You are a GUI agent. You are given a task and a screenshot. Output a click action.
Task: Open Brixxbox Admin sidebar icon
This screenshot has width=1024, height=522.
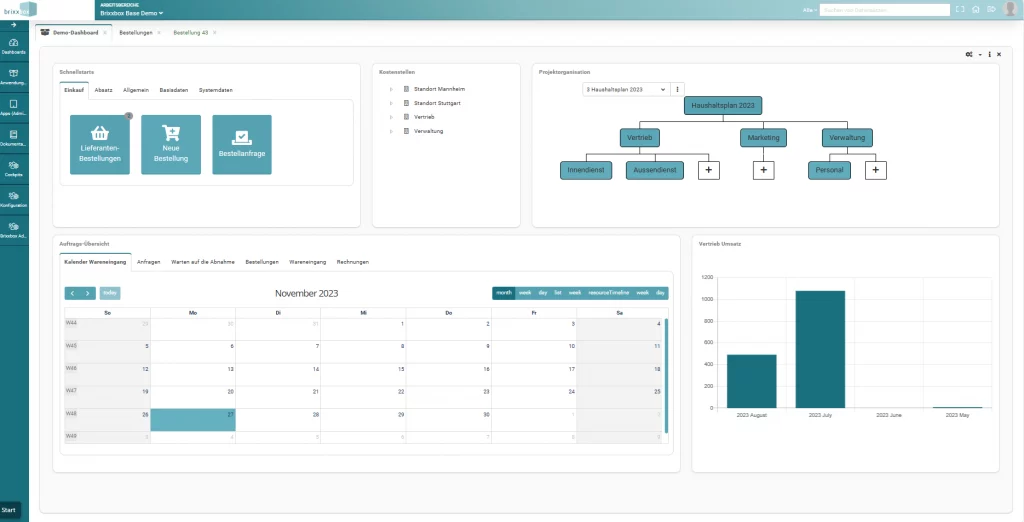(14, 229)
